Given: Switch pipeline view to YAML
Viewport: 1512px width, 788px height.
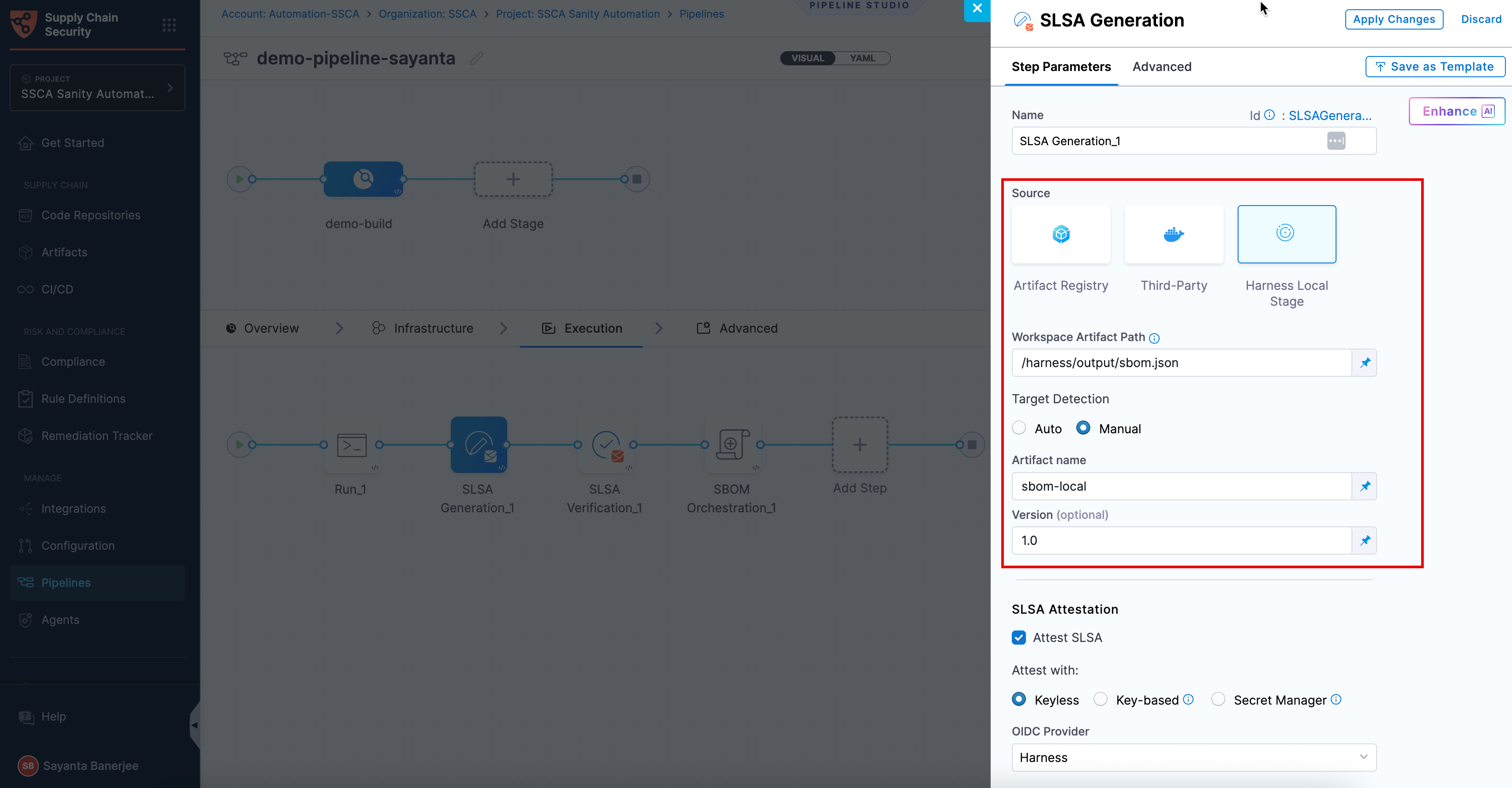Looking at the screenshot, I should pyautogui.click(x=862, y=58).
